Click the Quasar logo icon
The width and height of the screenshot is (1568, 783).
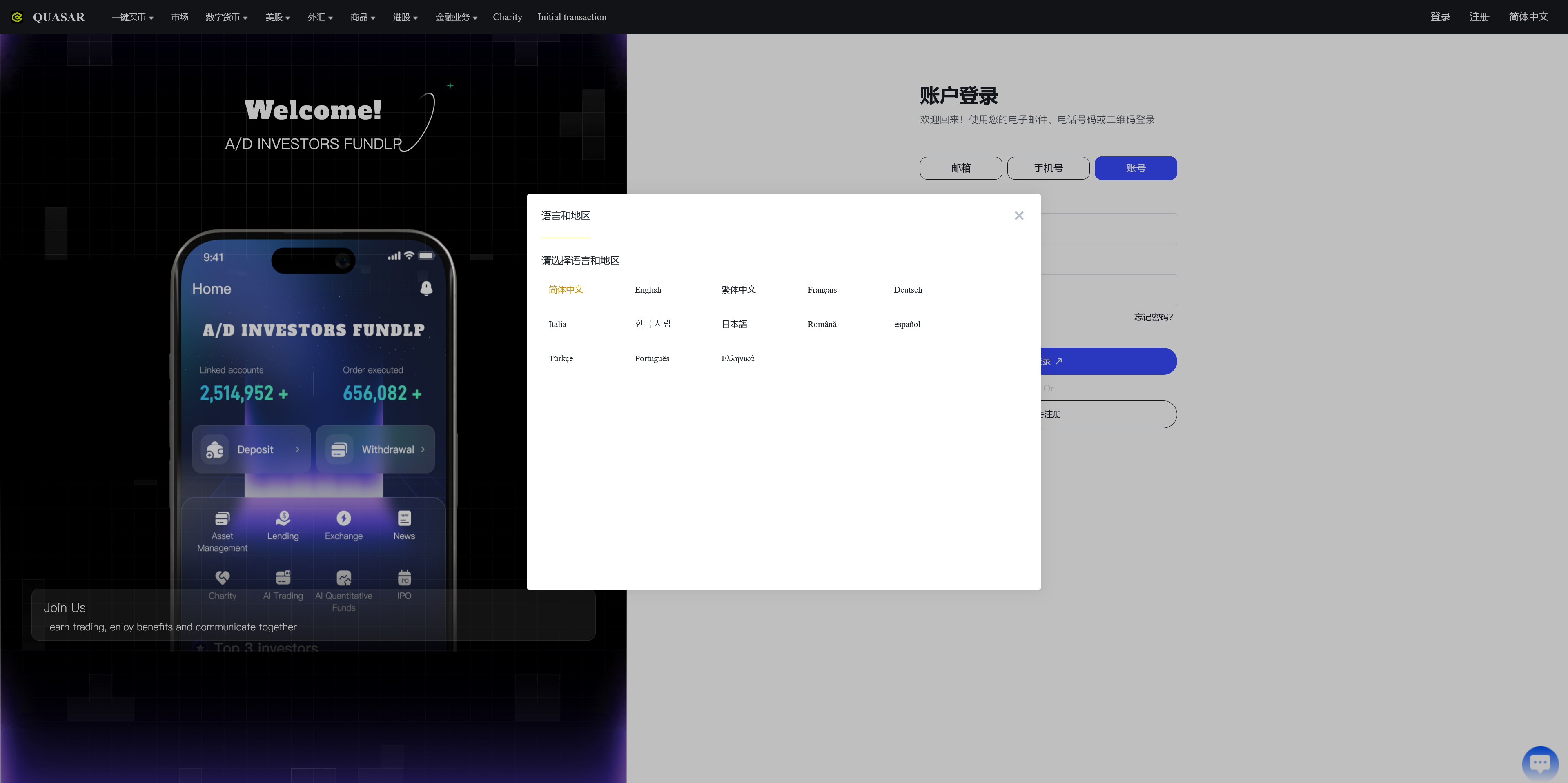pos(17,17)
